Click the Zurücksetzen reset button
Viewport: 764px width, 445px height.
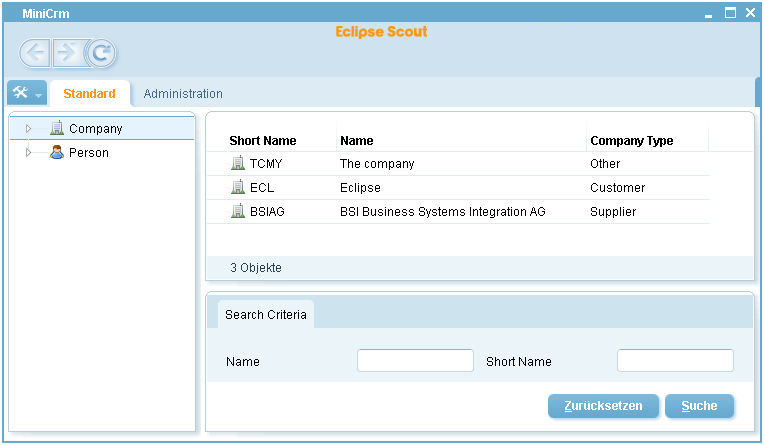[603, 406]
